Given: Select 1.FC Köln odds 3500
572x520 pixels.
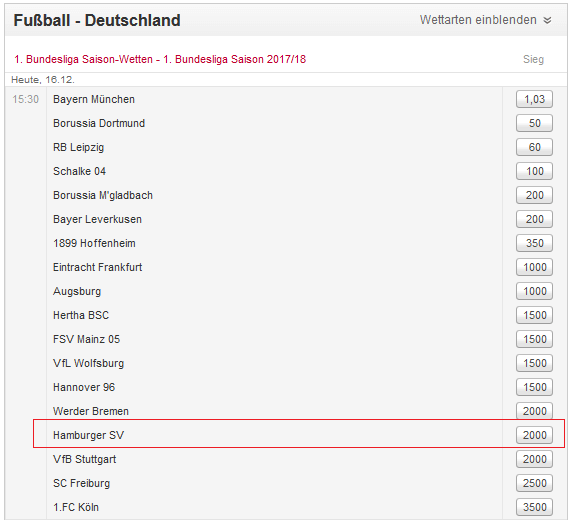Looking at the screenshot, I should point(534,507).
